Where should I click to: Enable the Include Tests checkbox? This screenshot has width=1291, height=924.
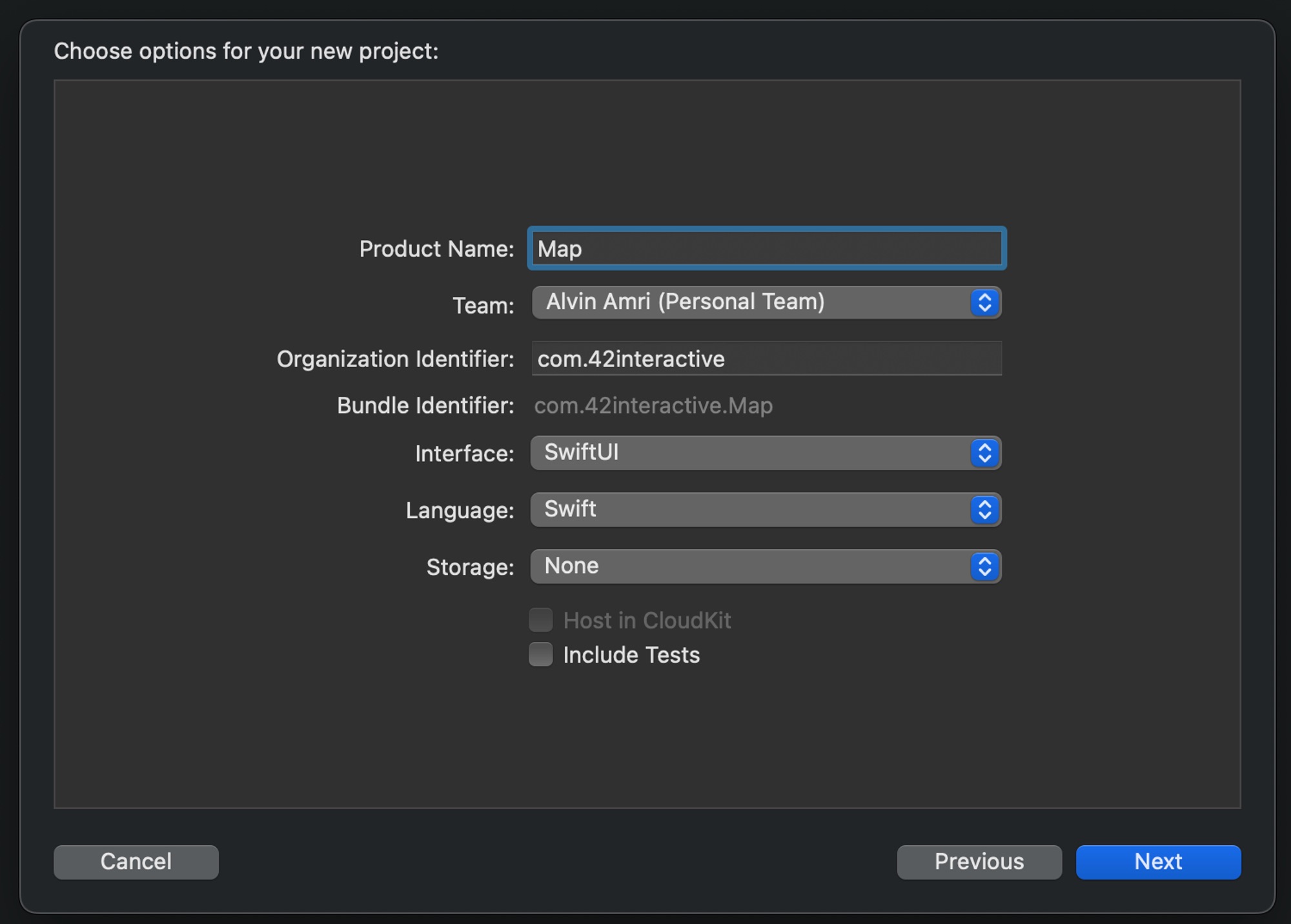click(541, 654)
